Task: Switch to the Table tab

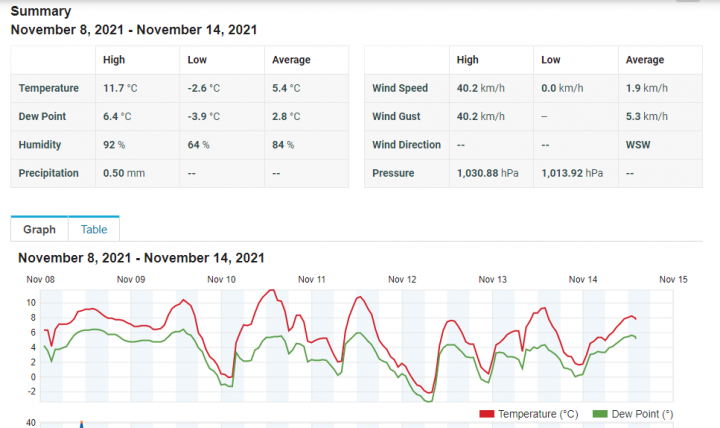Action: pos(94,229)
